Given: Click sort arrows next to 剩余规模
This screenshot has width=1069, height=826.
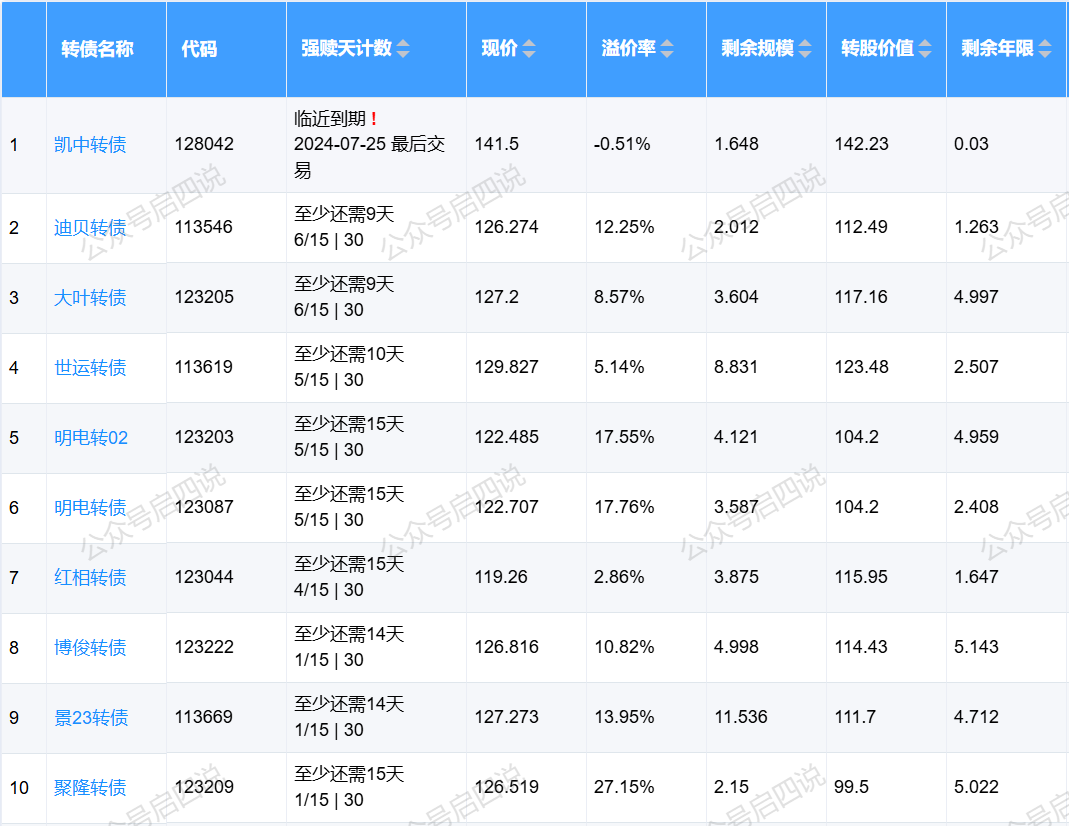Looking at the screenshot, I should (805, 49).
